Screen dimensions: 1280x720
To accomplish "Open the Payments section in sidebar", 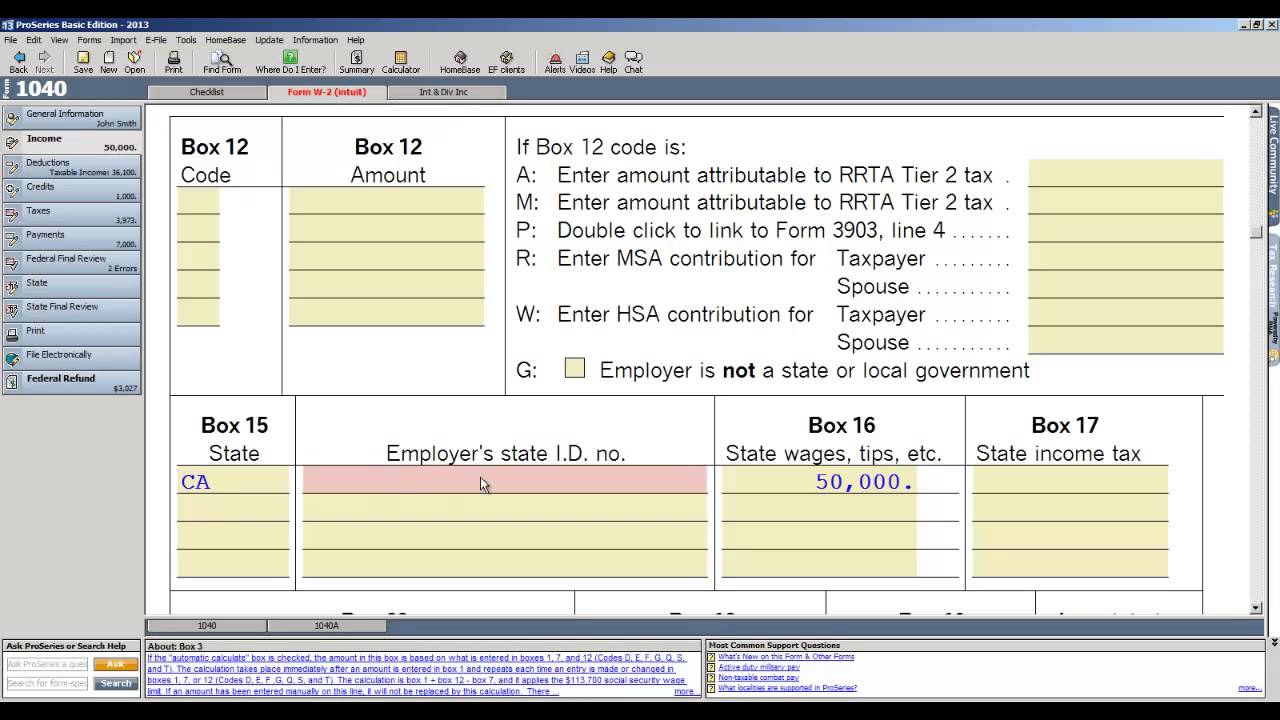I will tap(72, 238).
